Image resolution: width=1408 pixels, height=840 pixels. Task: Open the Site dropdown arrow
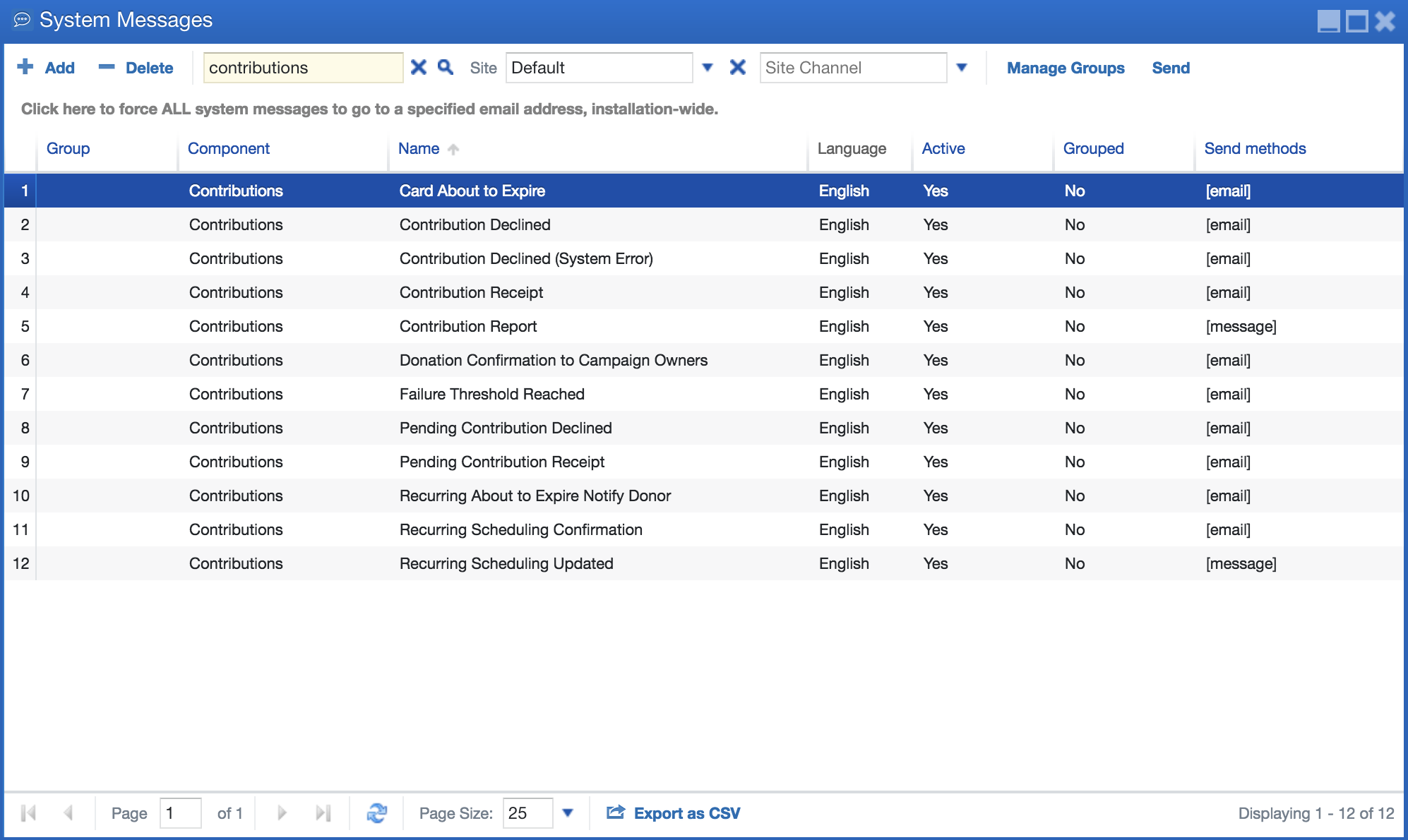point(708,68)
